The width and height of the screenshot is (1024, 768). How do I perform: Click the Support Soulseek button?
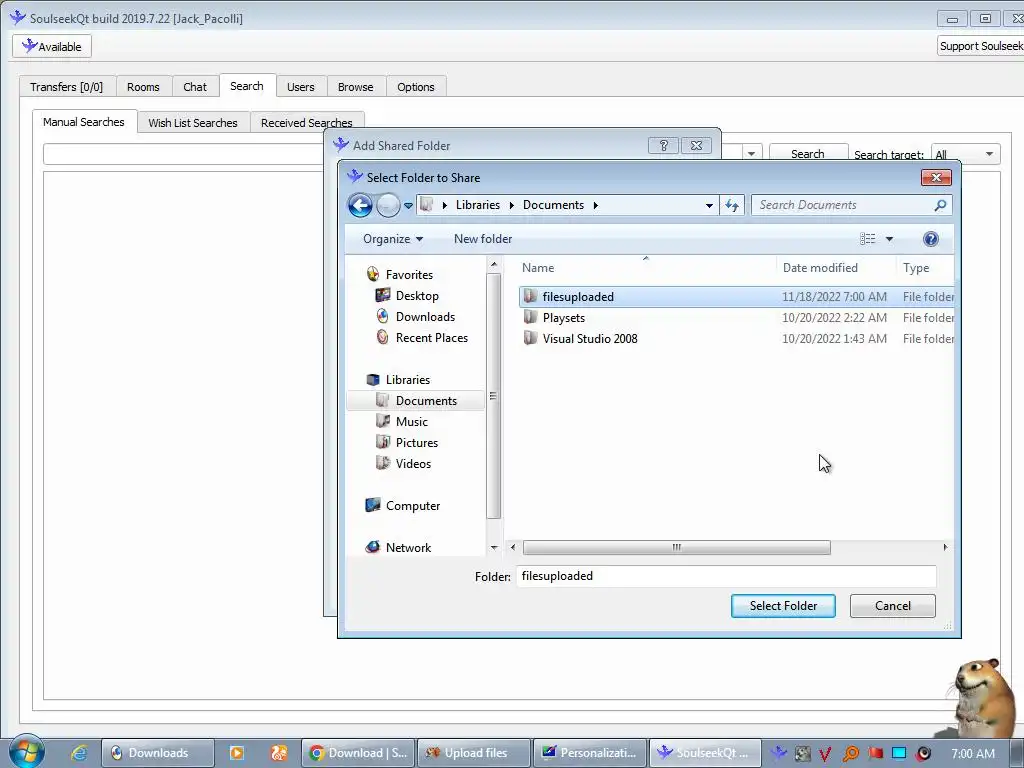click(x=980, y=46)
